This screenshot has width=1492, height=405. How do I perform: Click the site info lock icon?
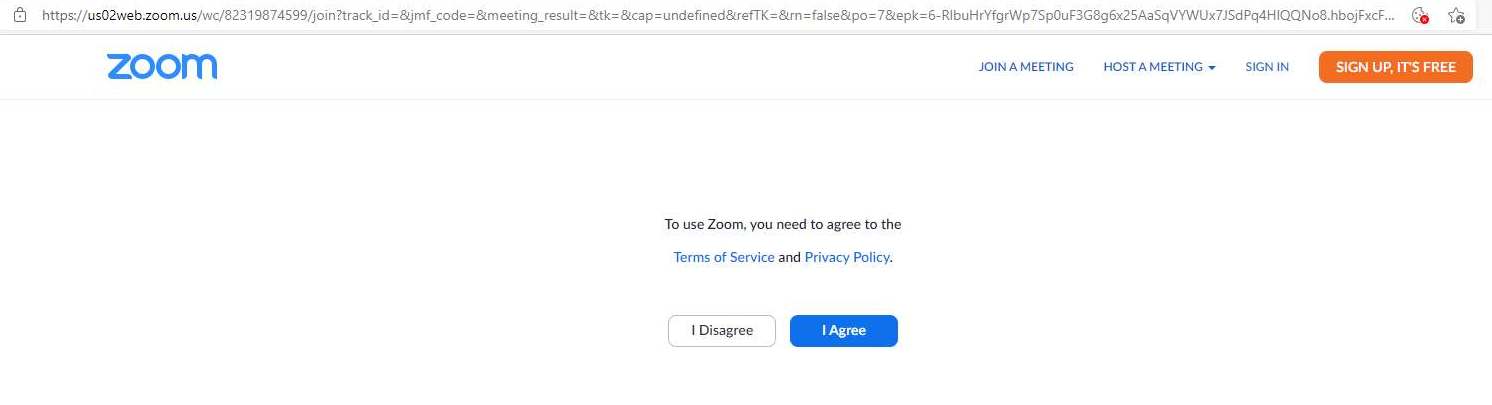point(19,16)
